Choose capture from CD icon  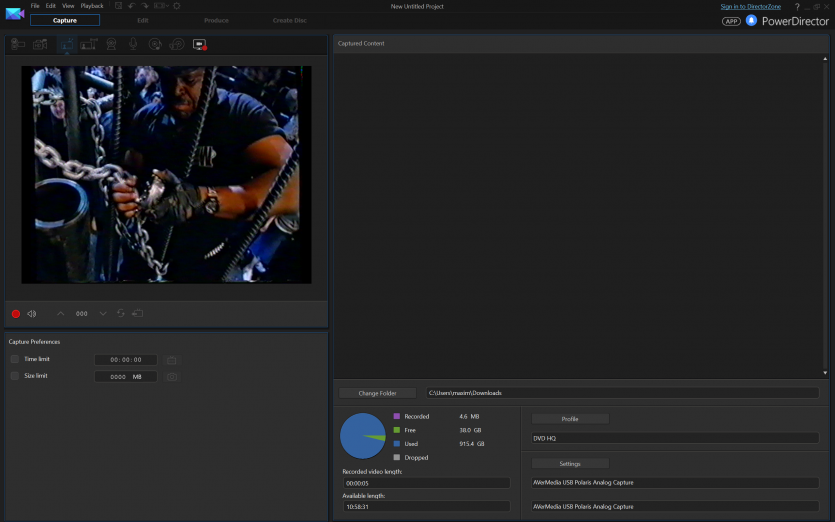(155, 44)
